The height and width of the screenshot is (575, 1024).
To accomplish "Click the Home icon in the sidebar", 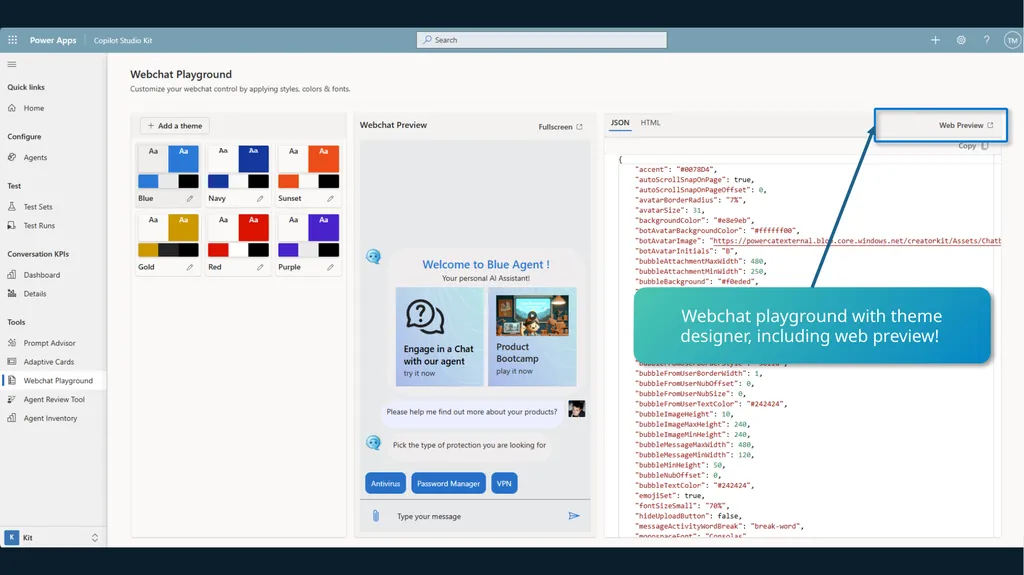I will point(12,108).
